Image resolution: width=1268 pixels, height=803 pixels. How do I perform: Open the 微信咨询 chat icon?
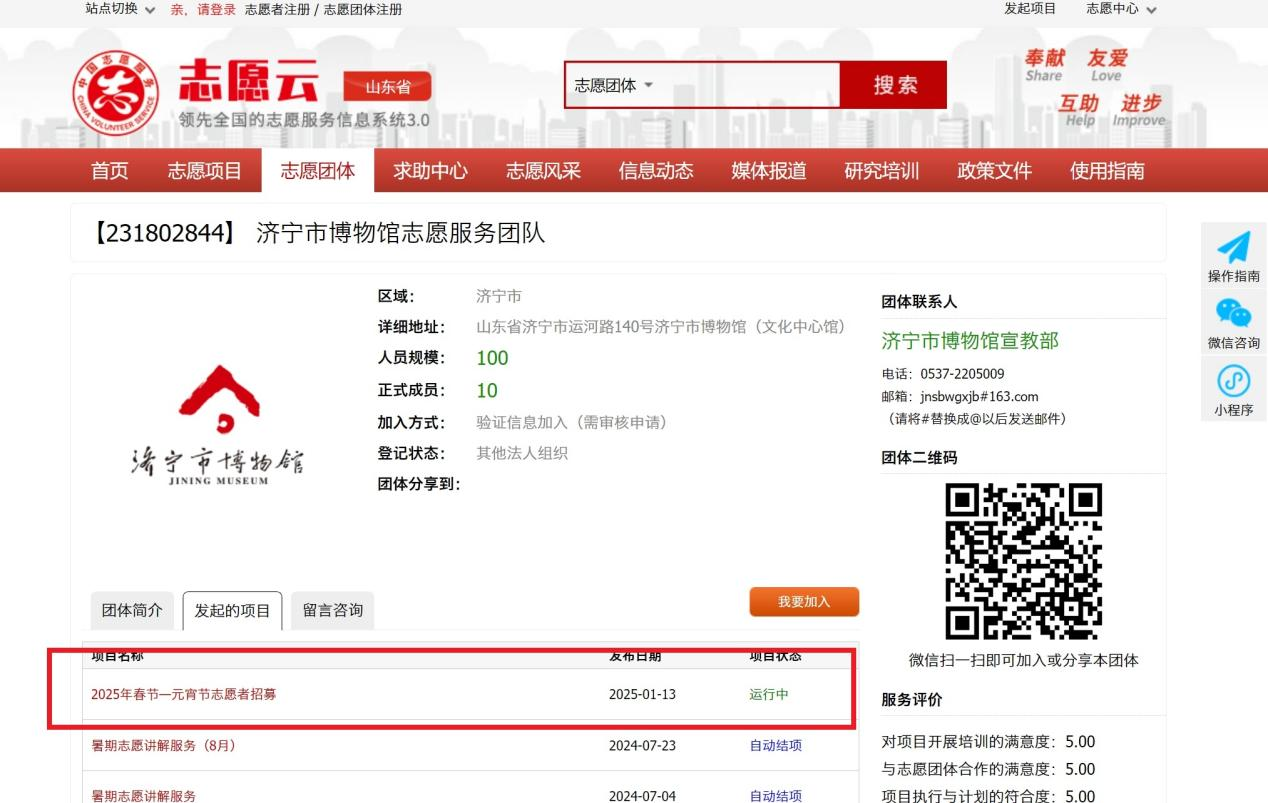click(x=1234, y=314)
